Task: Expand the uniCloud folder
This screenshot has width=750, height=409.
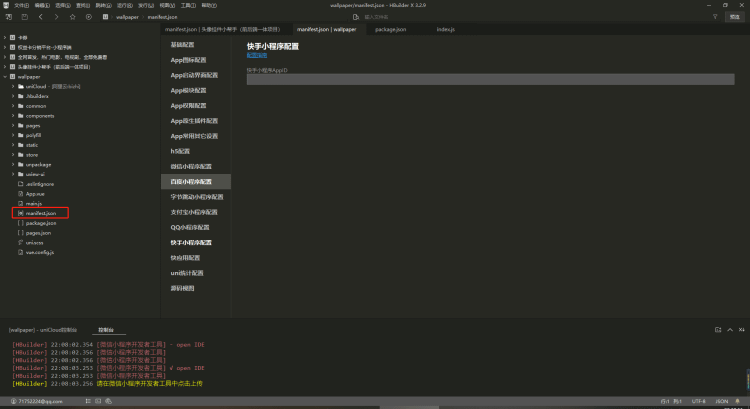Action: [x=13, y=87]
